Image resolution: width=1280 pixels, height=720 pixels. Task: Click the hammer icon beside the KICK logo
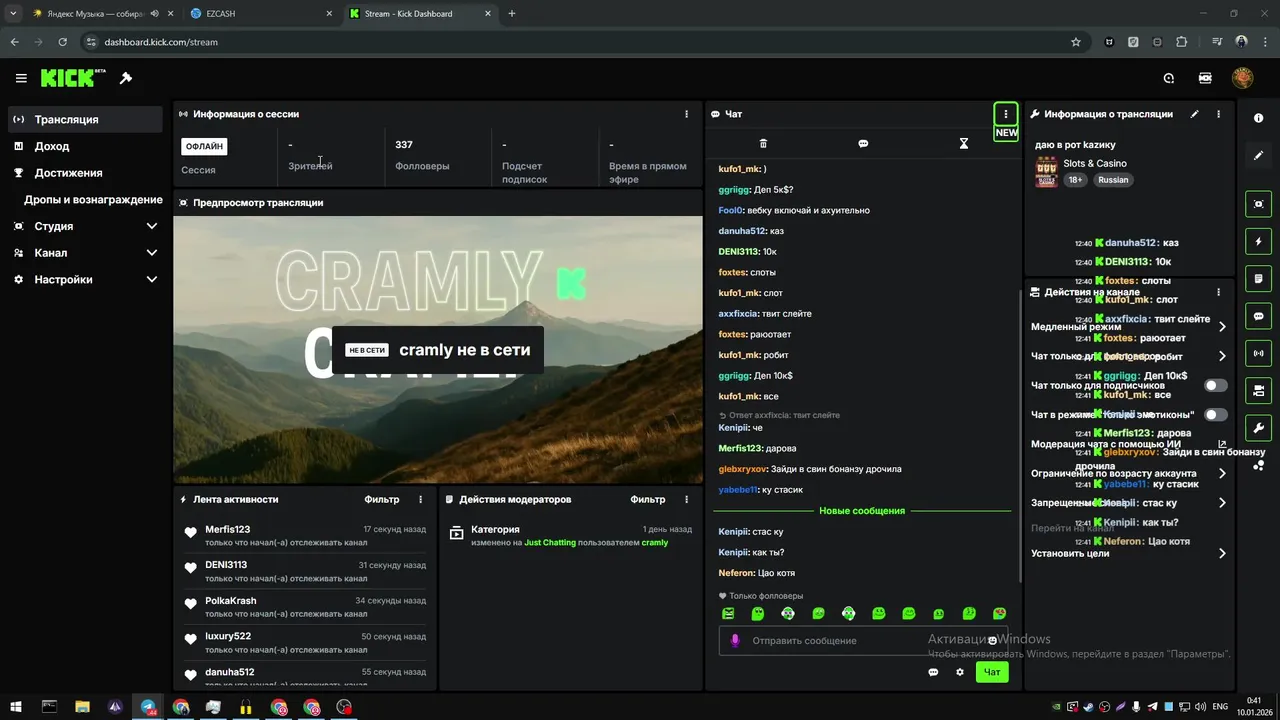click(x=126, y=78)
